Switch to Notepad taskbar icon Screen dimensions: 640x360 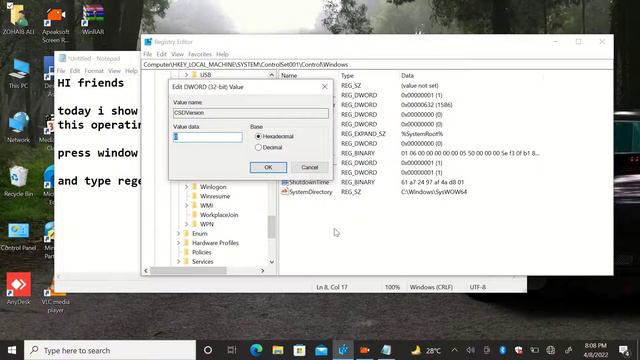[x=386, y=350]
